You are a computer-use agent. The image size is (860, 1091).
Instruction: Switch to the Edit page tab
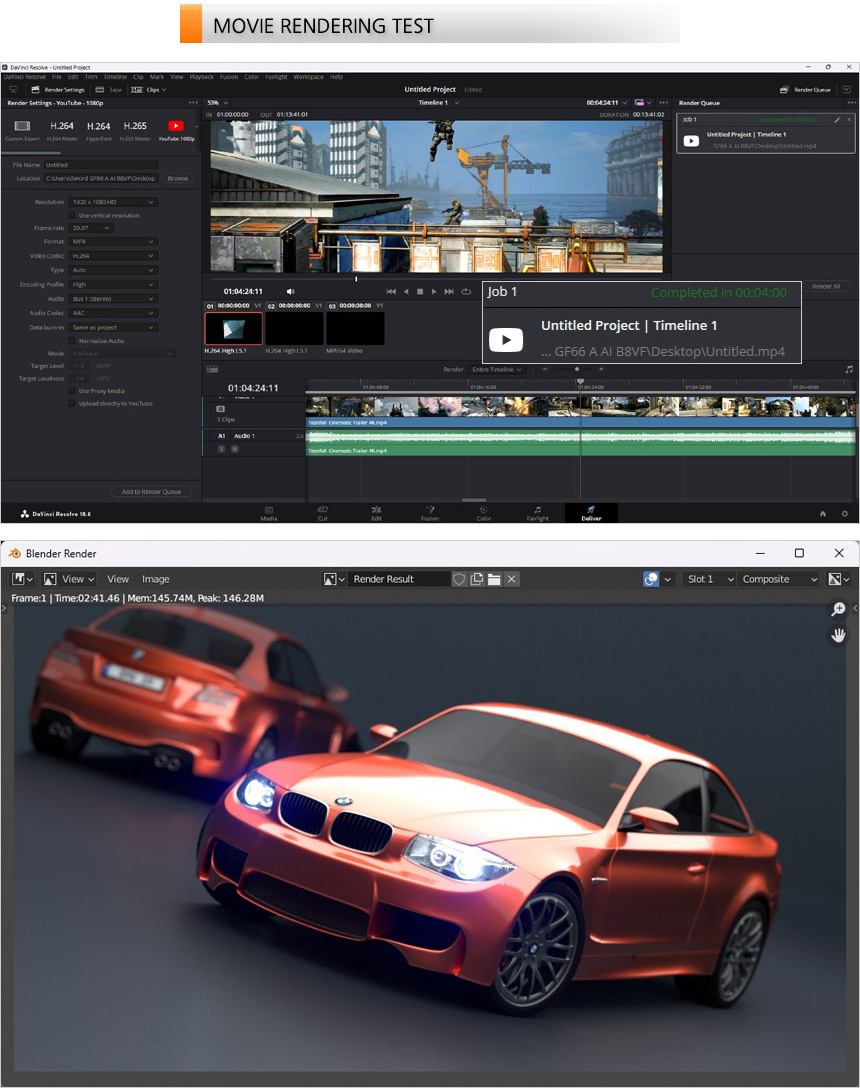click(x=376, y=513)
